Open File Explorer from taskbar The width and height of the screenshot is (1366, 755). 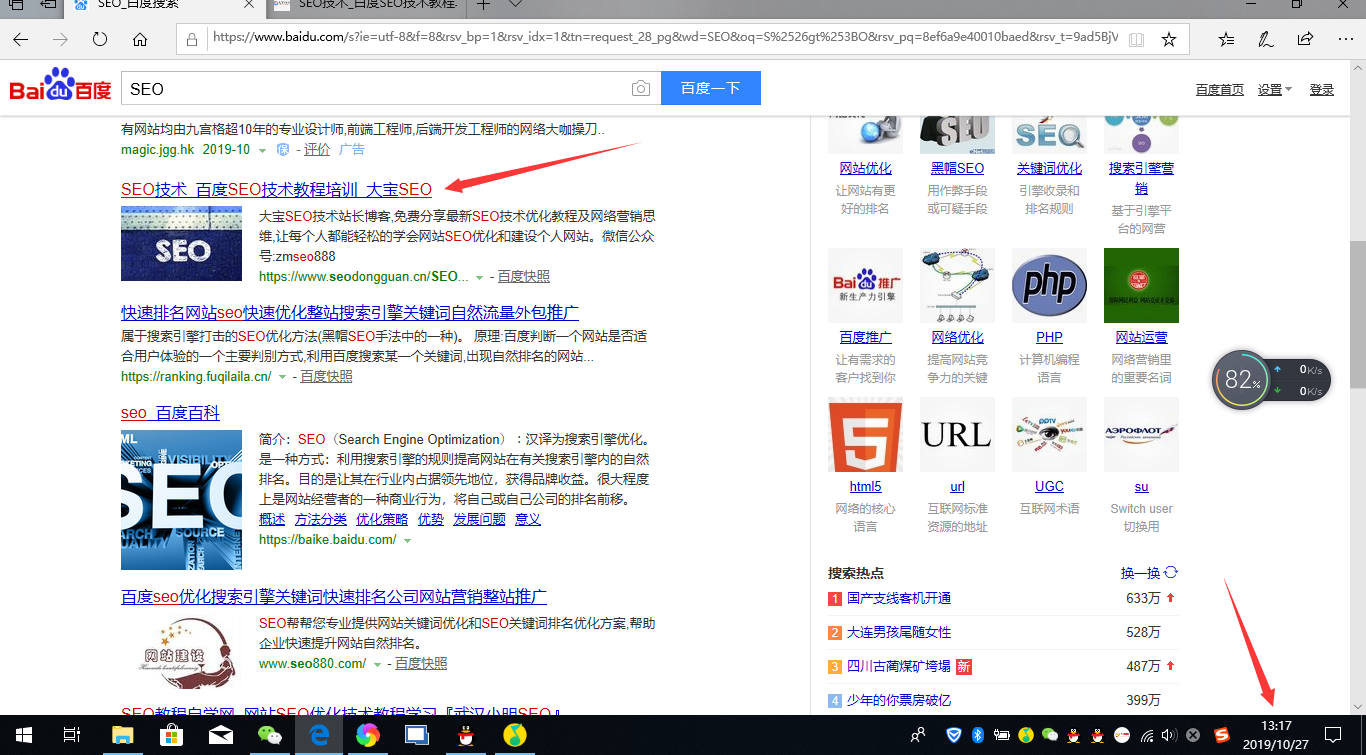pos(122,735)
